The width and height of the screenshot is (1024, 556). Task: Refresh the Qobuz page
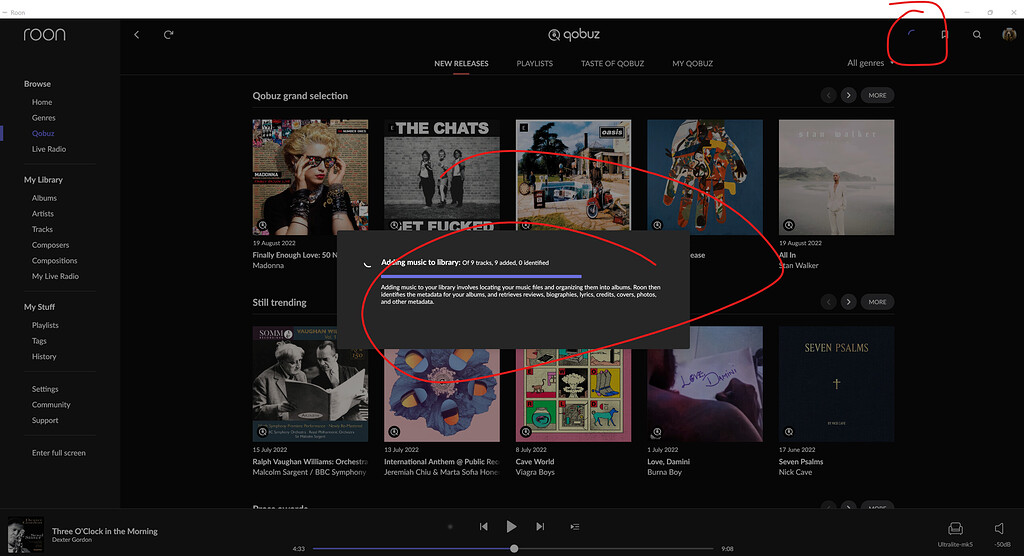[168, 35]
